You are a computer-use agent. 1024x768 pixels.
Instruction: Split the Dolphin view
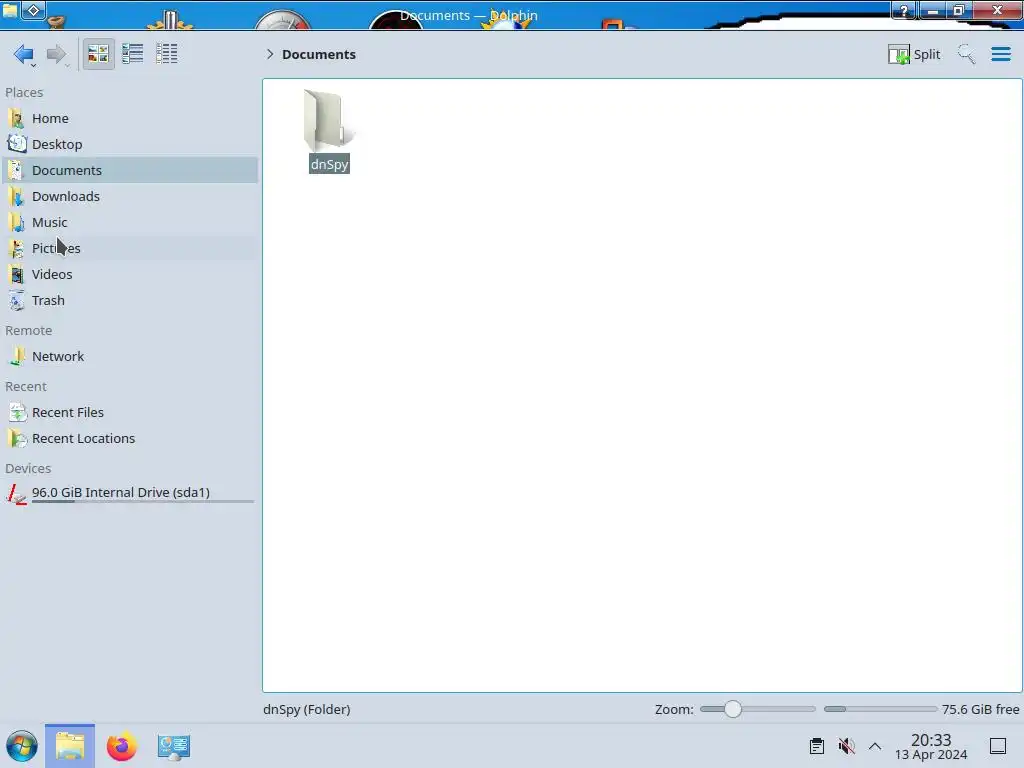(914, 54)
